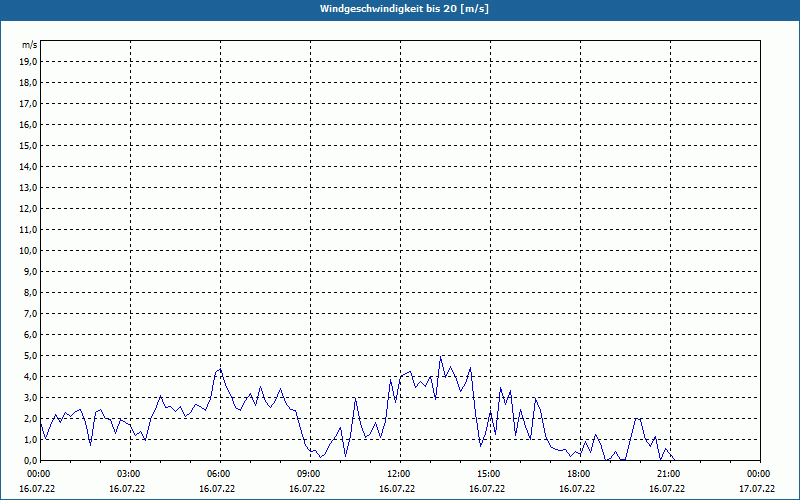Click the '0,0' y-axis value
The image size is (800, 500).
click(x=30, y=460)
